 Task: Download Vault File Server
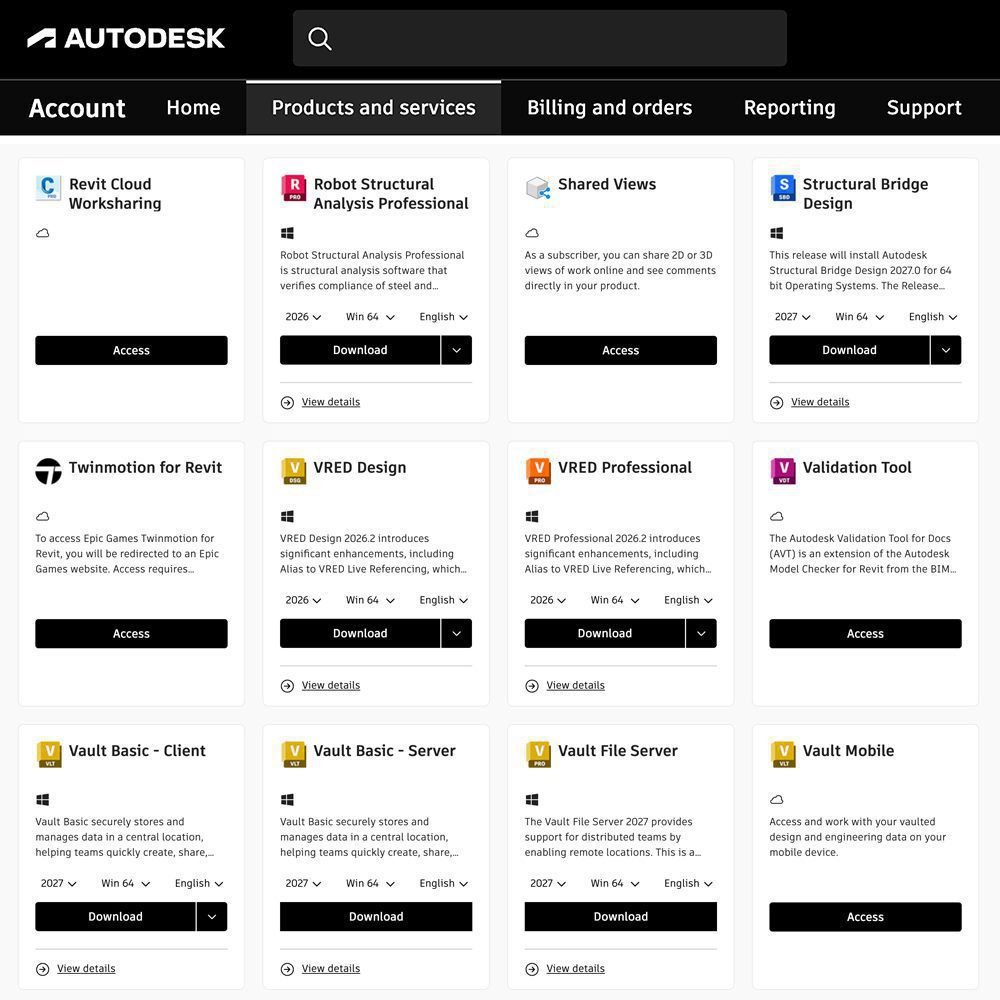pos(621,916)
